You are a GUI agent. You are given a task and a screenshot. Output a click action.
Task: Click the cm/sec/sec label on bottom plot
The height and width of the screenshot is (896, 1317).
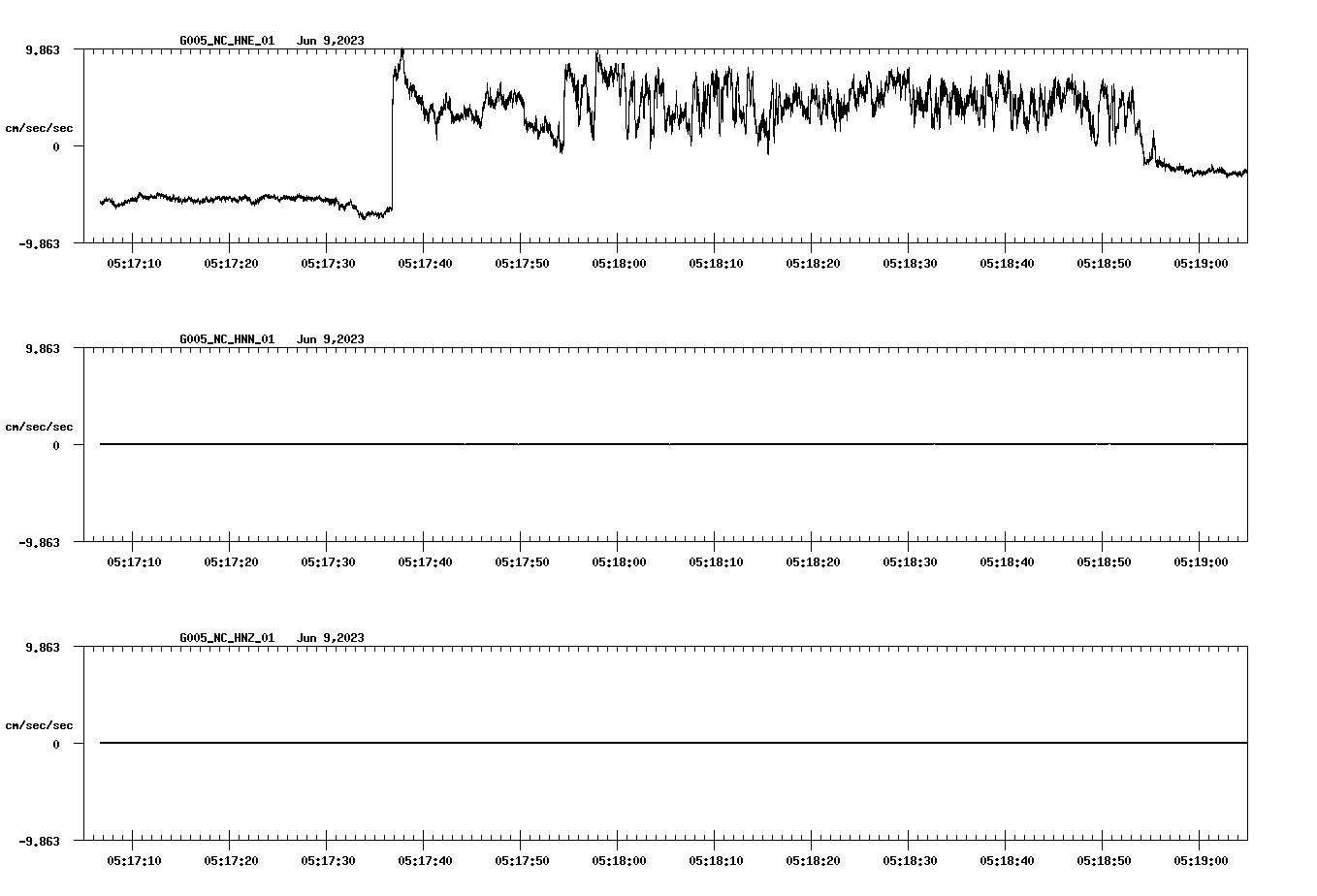tap(39, 724)
